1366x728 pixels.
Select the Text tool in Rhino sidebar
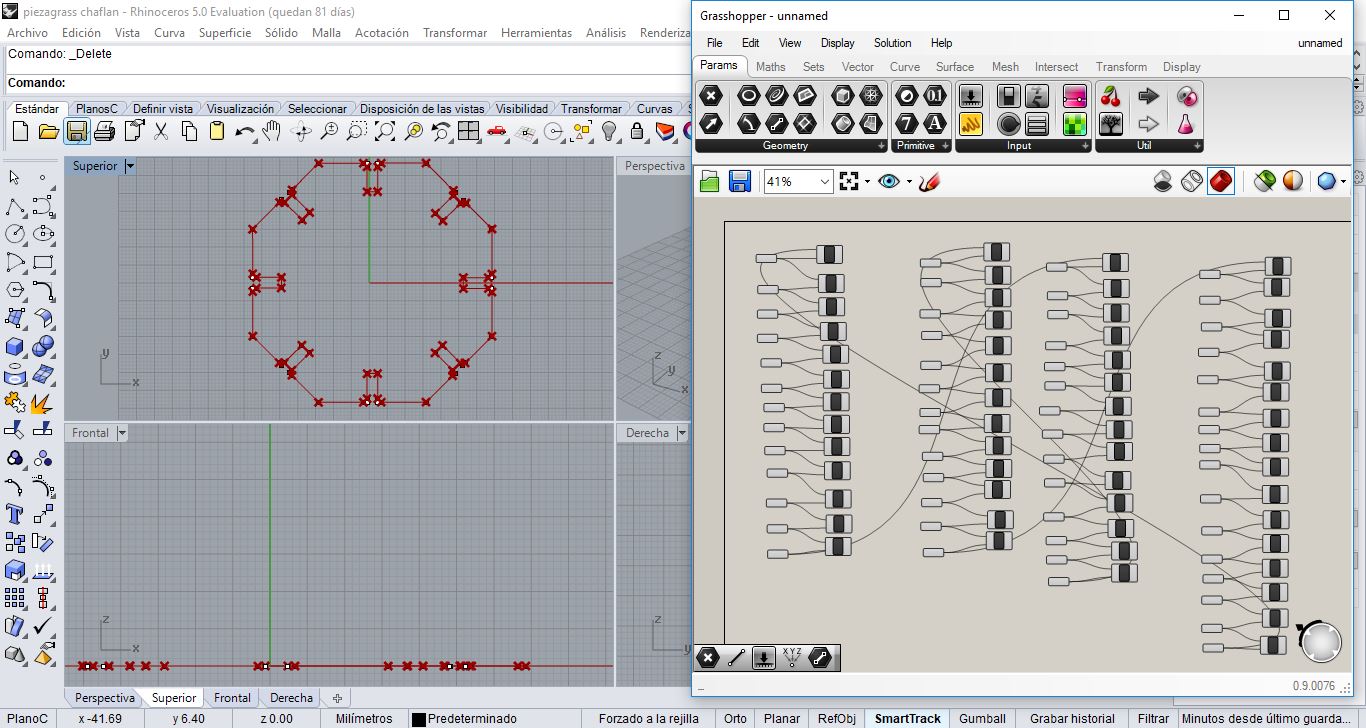point(15,514)
